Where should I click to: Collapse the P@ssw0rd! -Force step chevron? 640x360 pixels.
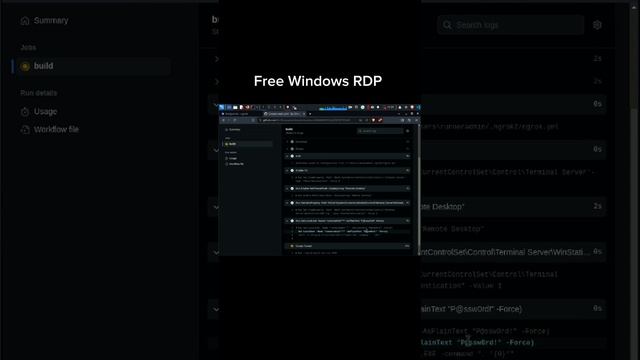[216, 309]
